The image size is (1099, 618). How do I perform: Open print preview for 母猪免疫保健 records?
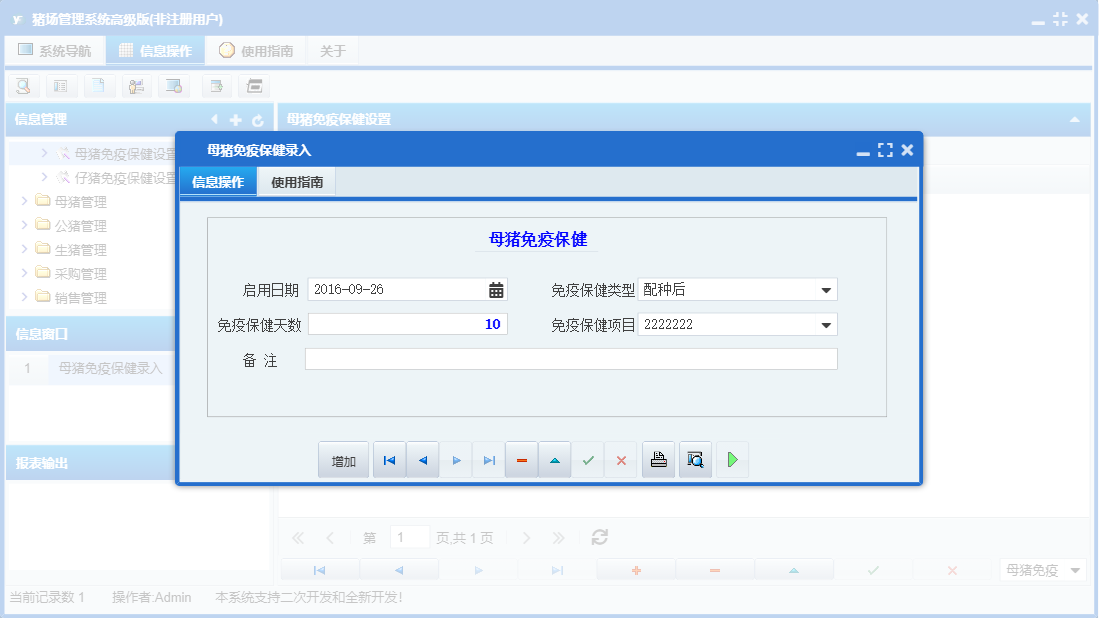695,459
